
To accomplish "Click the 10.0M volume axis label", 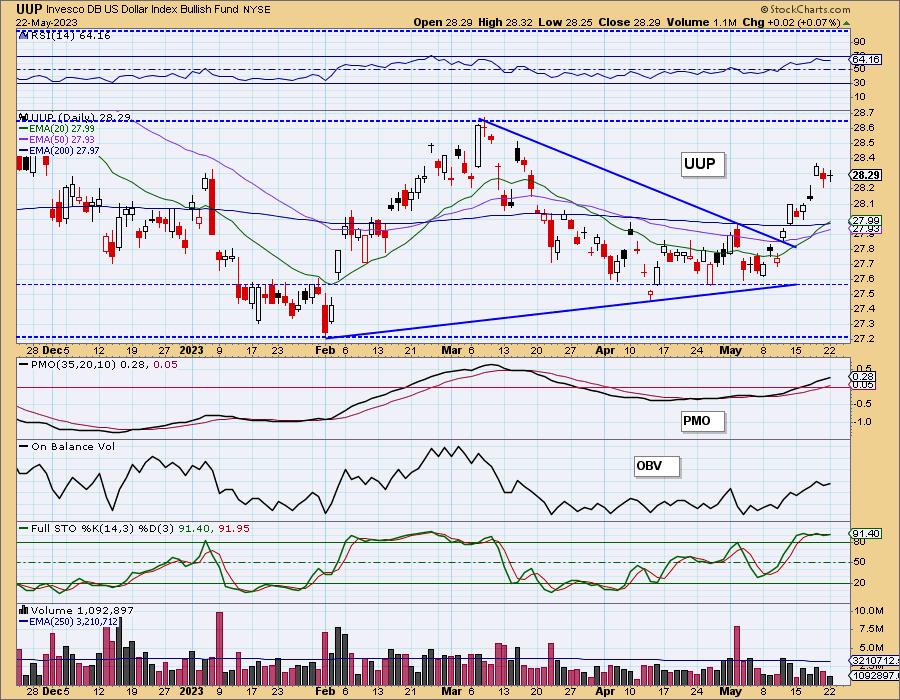I will tap(867, 610).
